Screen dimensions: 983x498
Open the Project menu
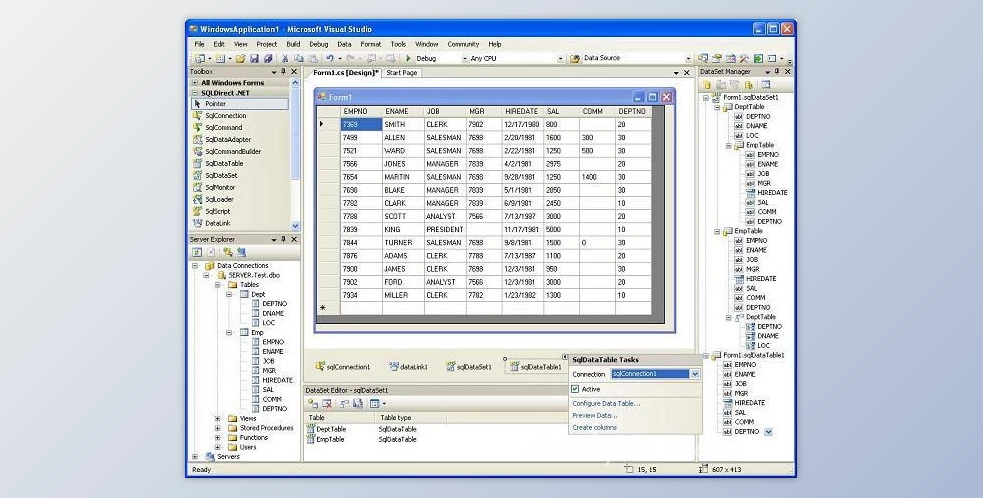click(266, 45)
